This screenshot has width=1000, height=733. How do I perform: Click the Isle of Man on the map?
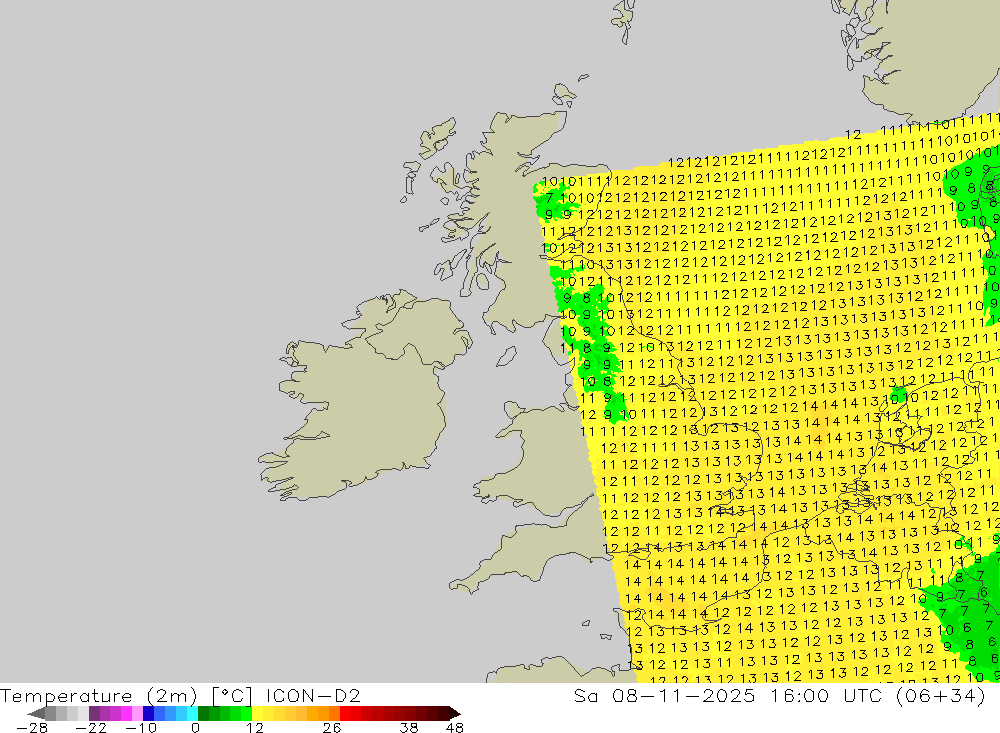(506, 357)
